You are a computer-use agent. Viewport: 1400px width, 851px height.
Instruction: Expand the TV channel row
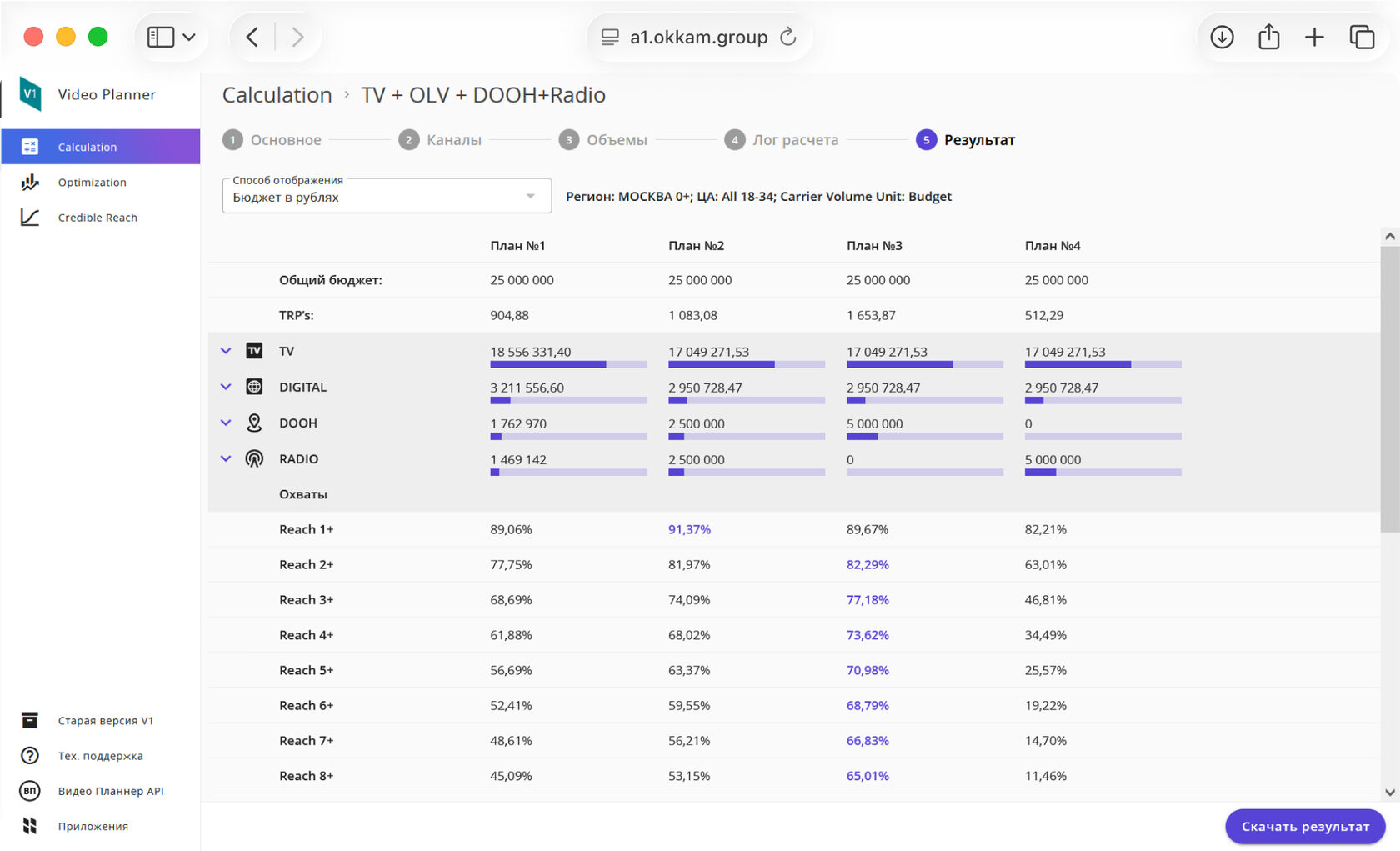(x=226, y=351)
